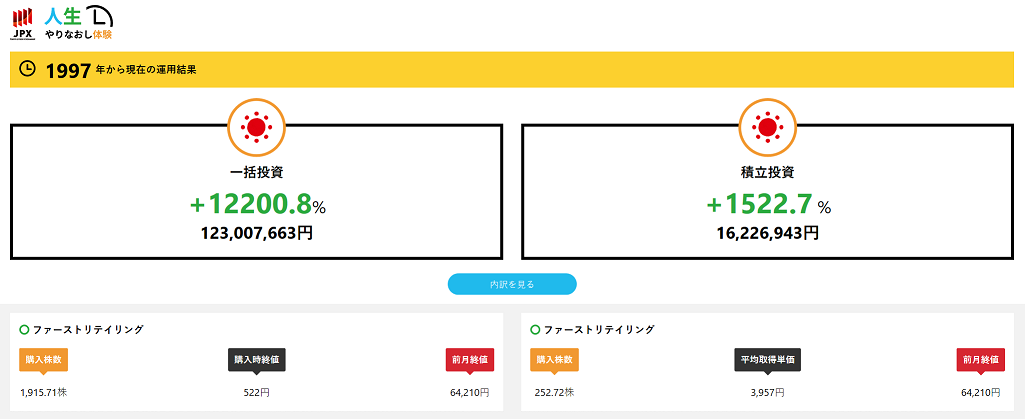Click the green circle beside right ファーストリテイリング

(x=535, y=329)
